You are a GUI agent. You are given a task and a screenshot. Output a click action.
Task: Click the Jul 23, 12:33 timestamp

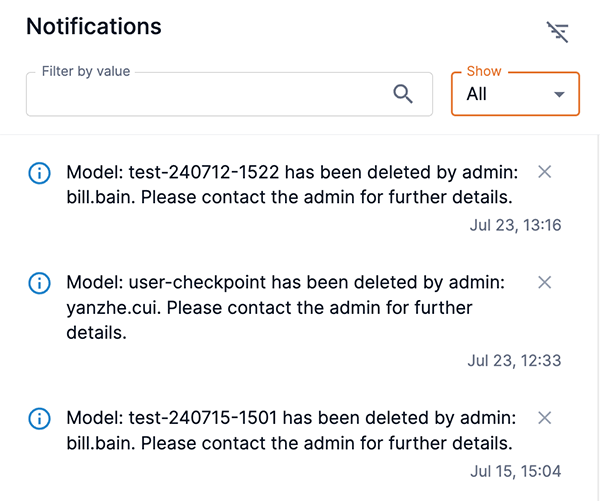pyautogui.click(x=515, y=360)
